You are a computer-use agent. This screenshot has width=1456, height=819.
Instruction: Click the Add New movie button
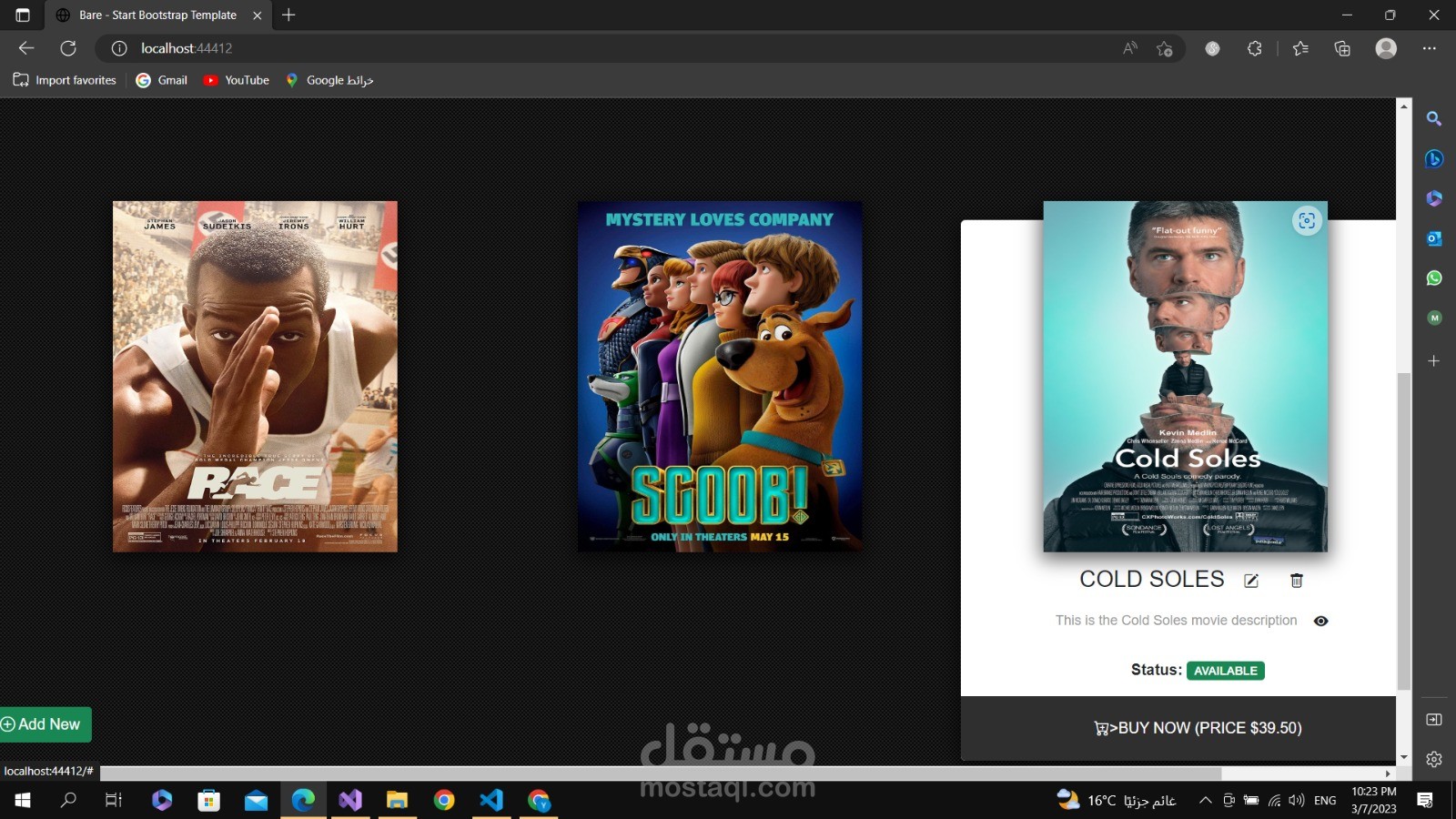[x=45, y=724]
